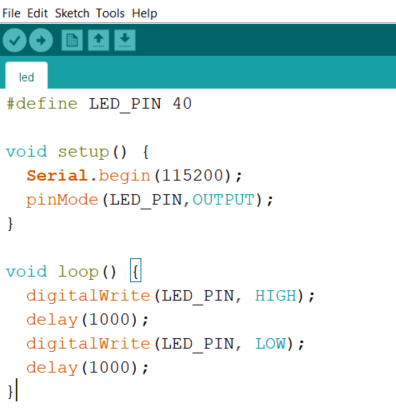Click the Upload arrow button
Viewport: 396px width, 419px height.
[x=41, y=40]
